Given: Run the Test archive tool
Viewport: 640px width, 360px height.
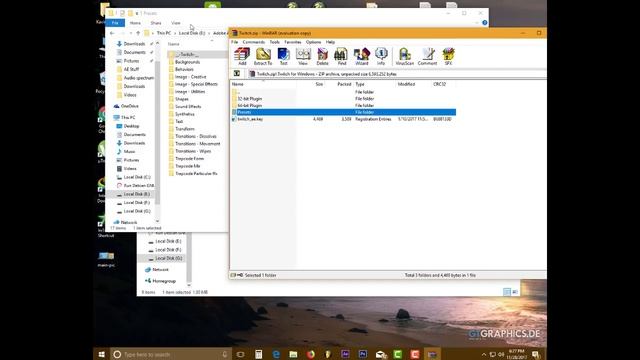Looking at the screenshot, I should pos(283,56).
